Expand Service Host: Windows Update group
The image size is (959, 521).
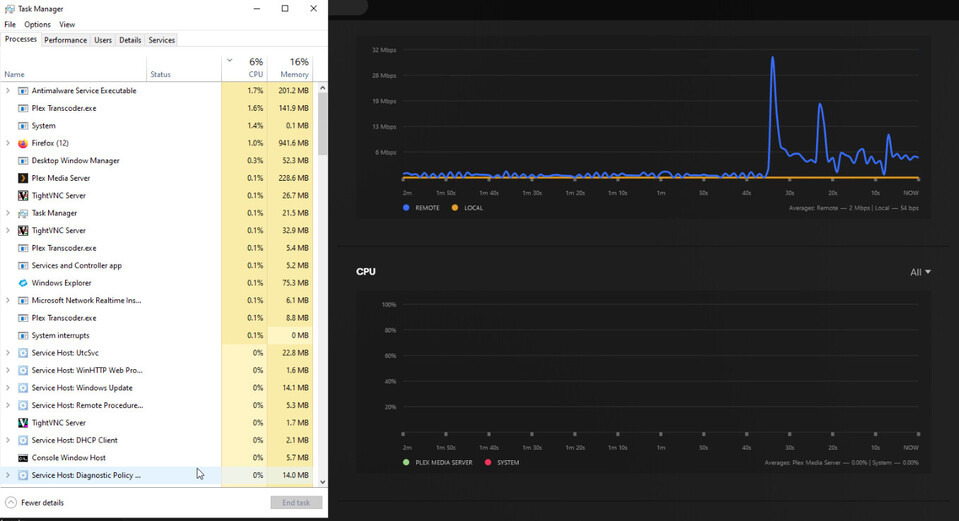[7, 388]
